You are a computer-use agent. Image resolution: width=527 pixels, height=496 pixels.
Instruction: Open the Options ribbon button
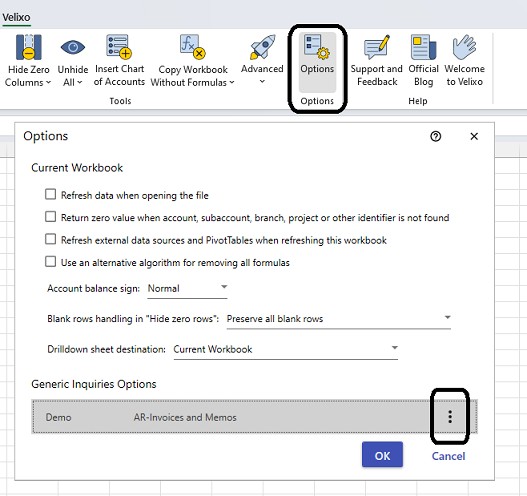(317, 62)
